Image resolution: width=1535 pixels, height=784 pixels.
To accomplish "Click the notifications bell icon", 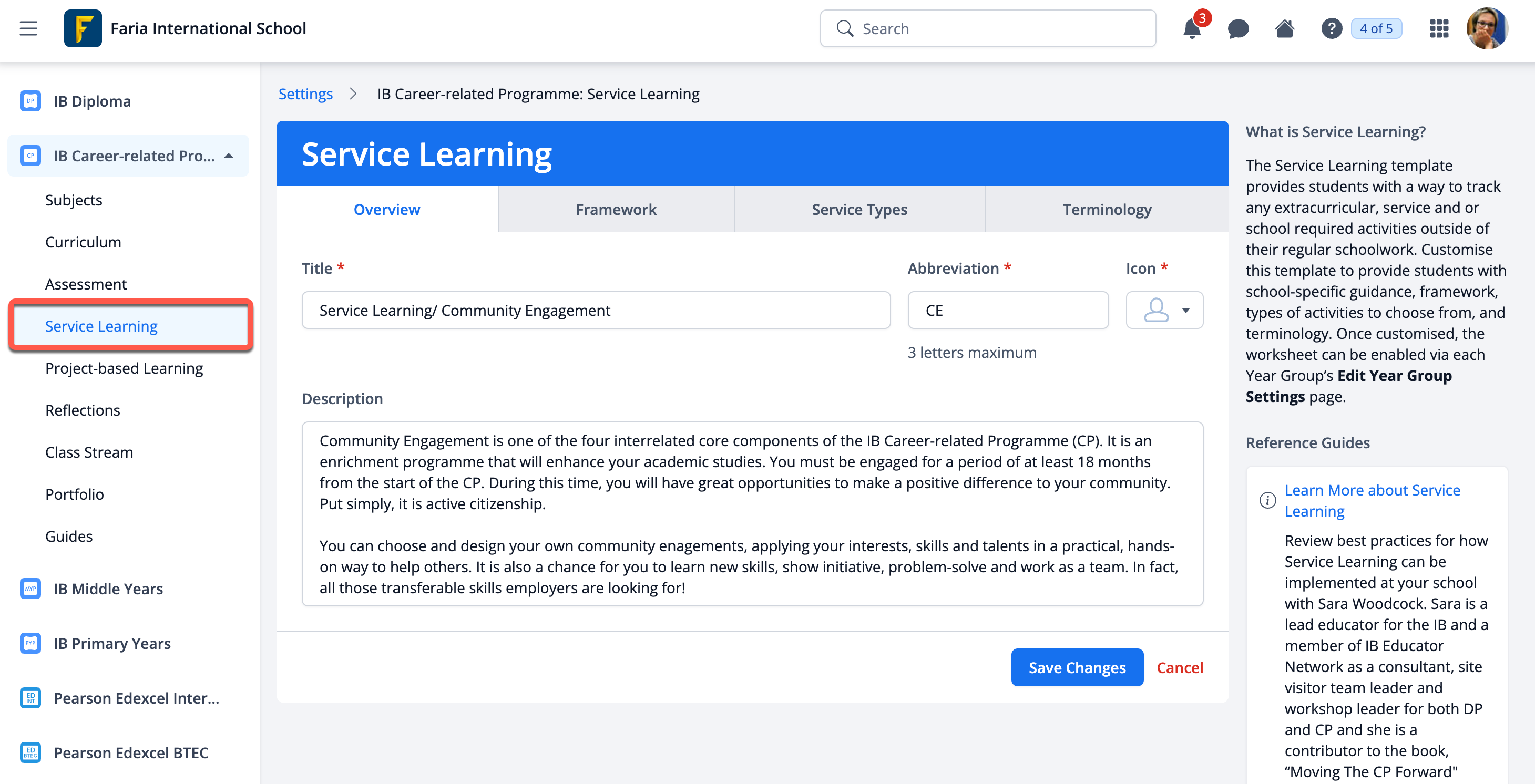I will pyautogui.click(x=1191, y=28).
